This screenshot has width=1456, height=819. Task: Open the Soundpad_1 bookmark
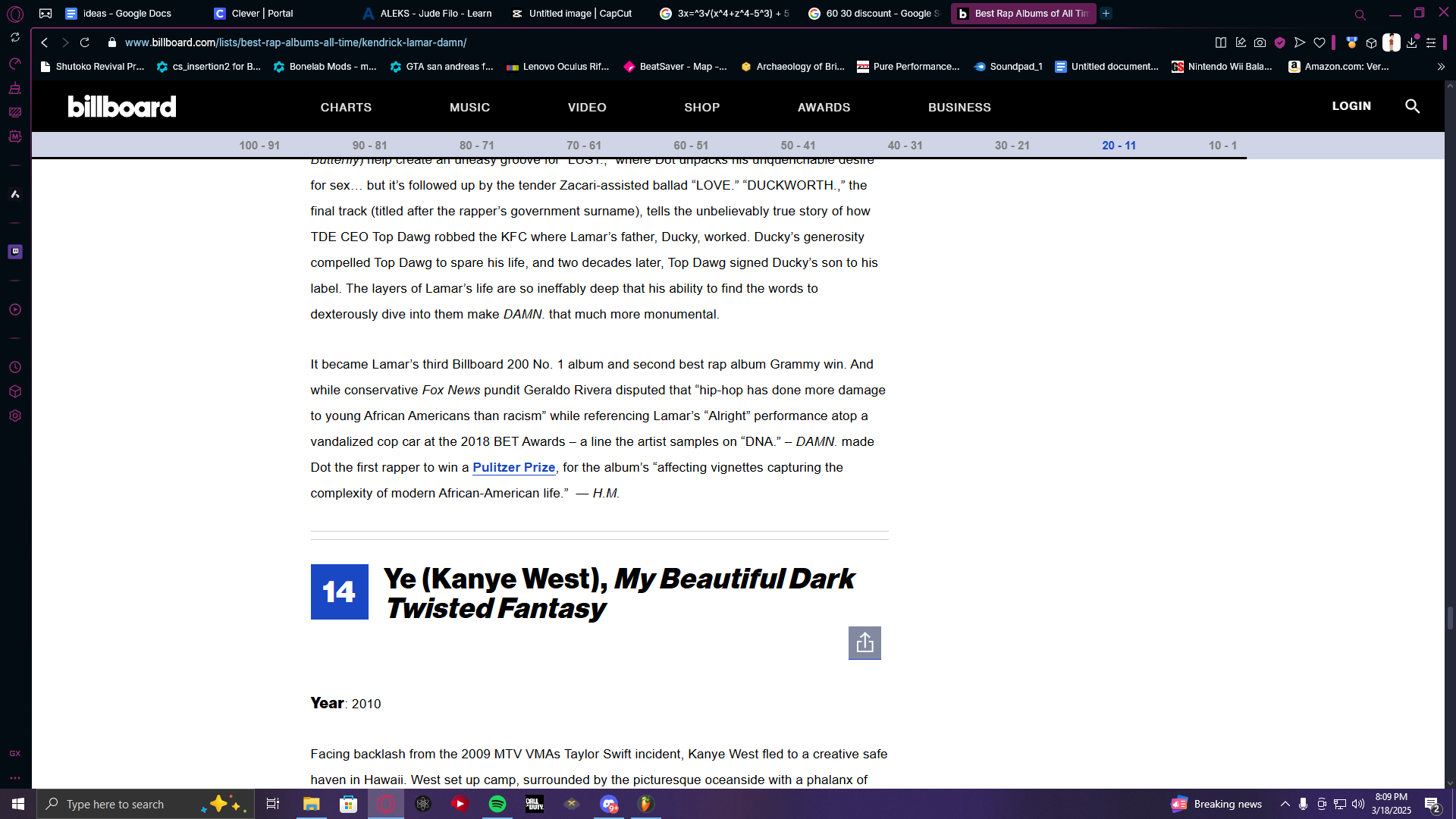[1009, 67]
